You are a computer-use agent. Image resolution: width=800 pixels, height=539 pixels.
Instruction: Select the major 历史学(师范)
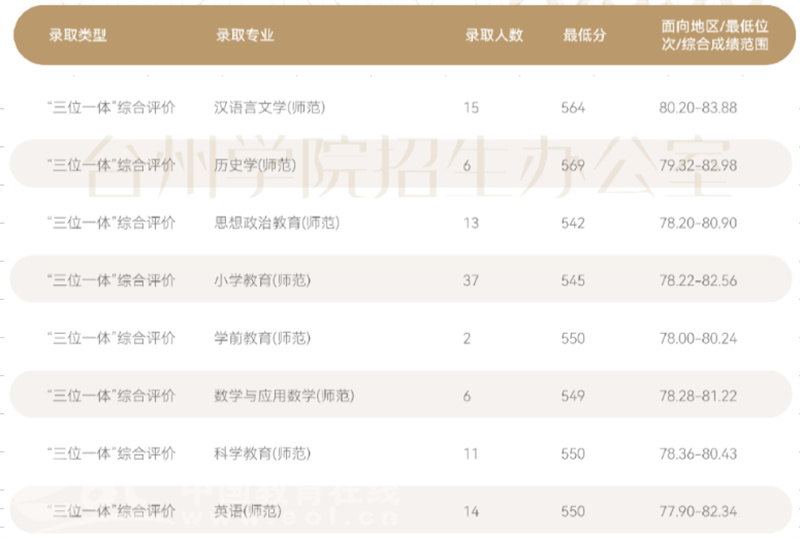(255, 165)
